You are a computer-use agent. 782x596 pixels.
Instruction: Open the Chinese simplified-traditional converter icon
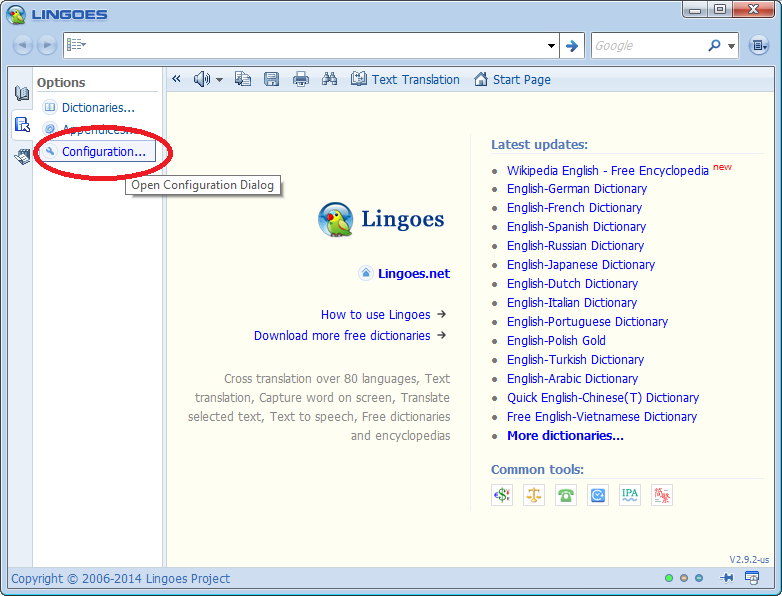(x=662, y=495)
